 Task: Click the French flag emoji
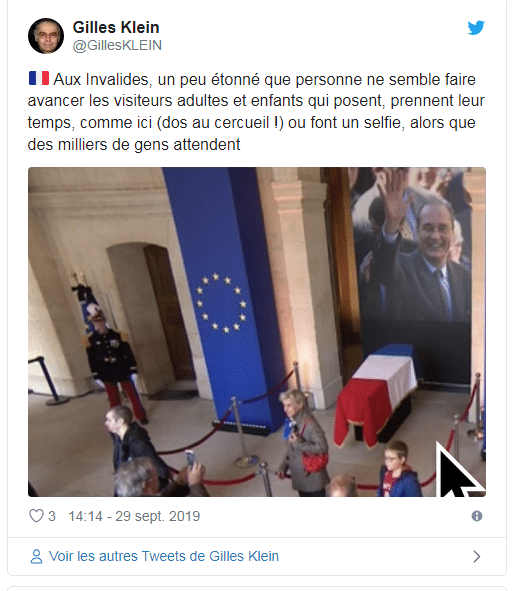(x=39, y=78)
